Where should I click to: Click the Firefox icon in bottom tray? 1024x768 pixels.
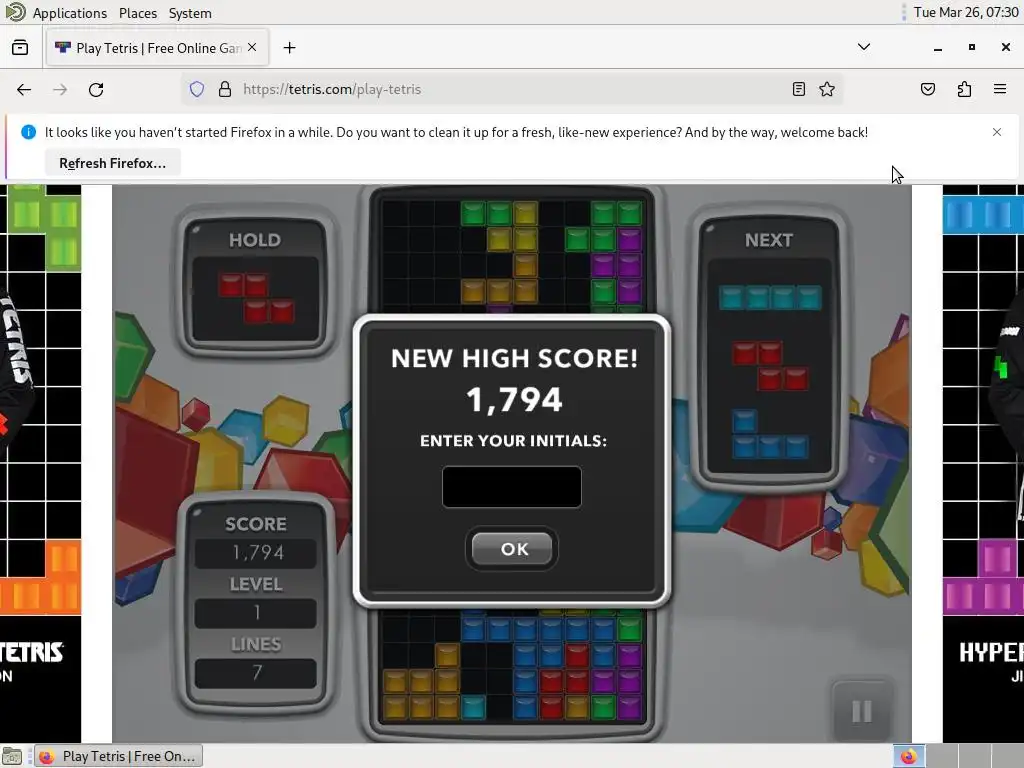tap(908, 756)
